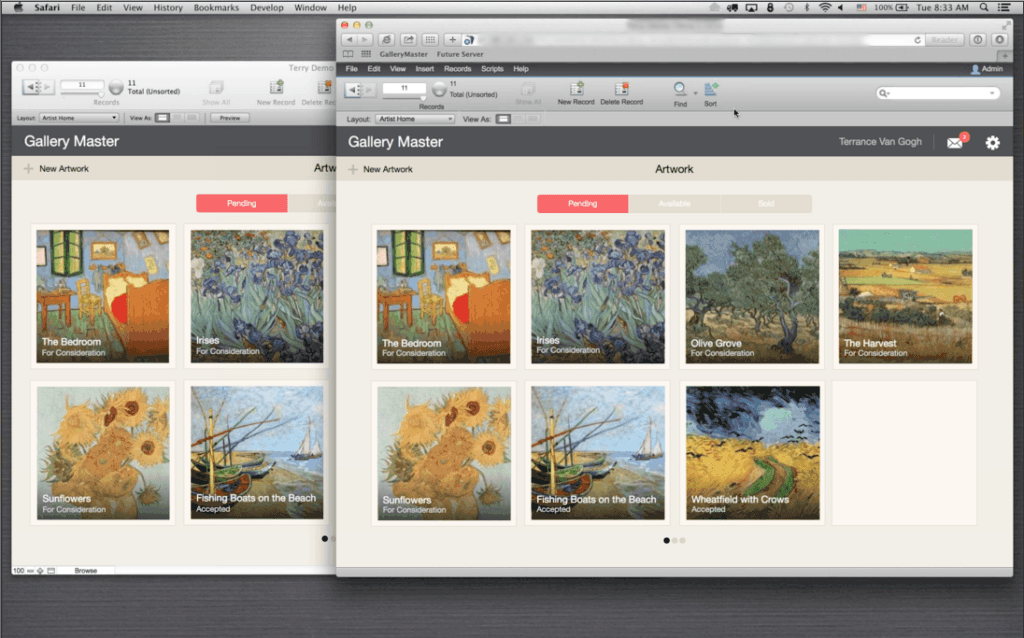
Task: Open Spotlight search in the menu bar
Action: [984, 8]
